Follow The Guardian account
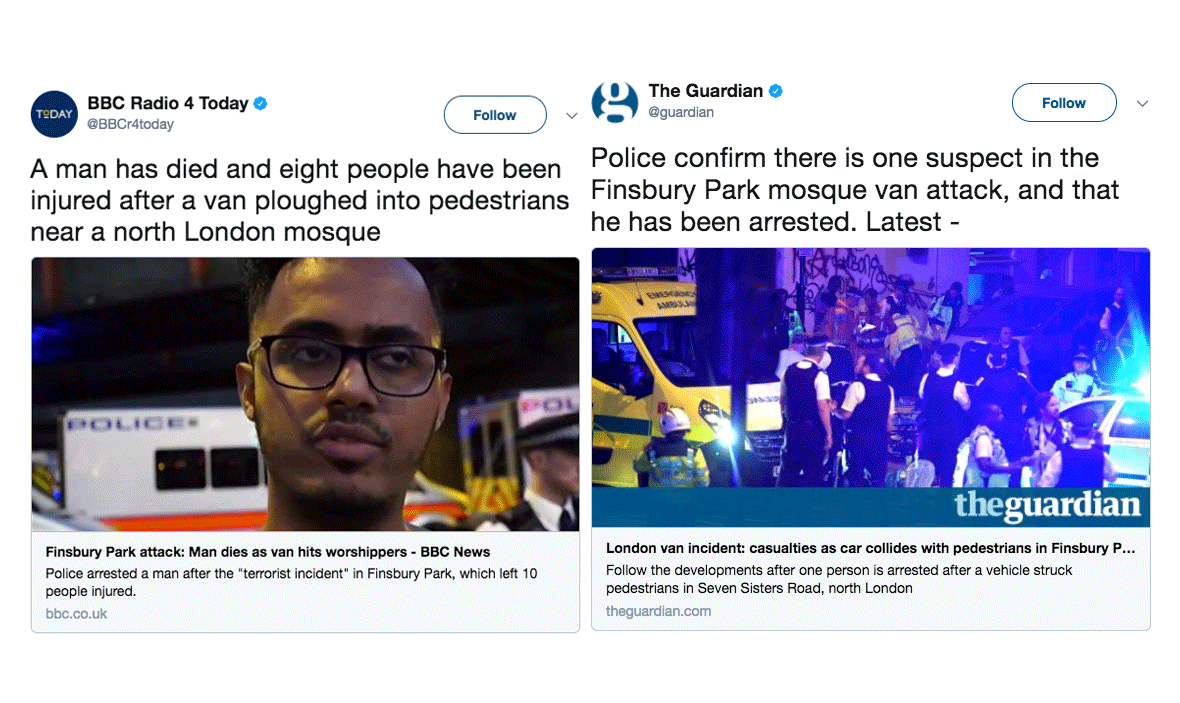This screenshot has height=703, width=1180. pyautogui.click(x=1064, y=103)
